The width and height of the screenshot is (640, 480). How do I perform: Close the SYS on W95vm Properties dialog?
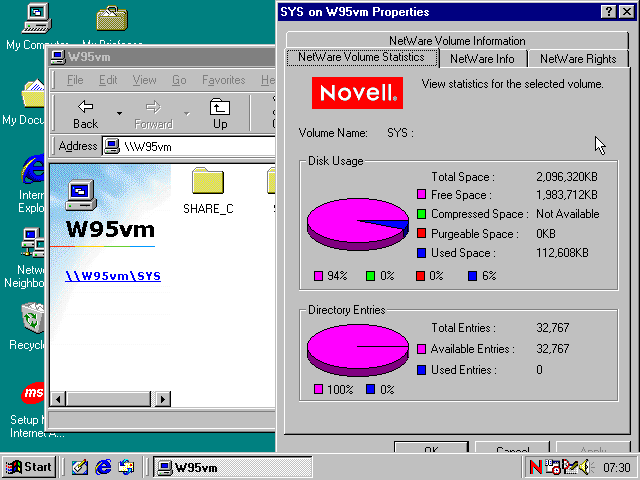tap(627, 11)
